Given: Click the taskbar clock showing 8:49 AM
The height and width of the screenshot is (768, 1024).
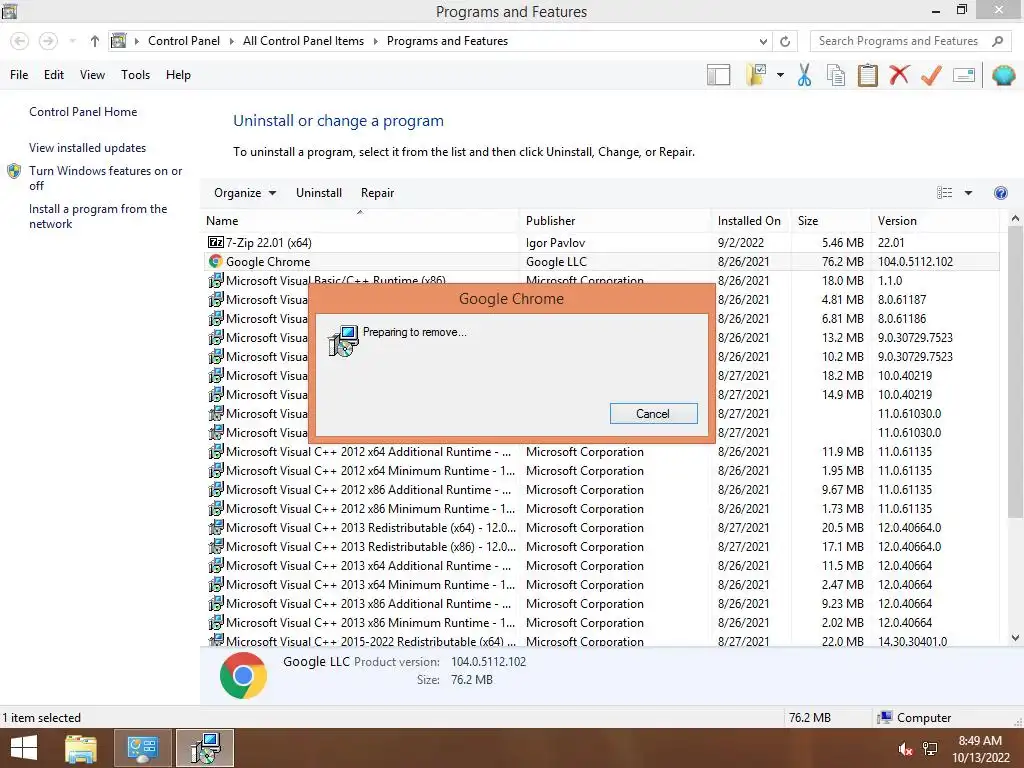Looking at the screenshot, I should point(980,749).
